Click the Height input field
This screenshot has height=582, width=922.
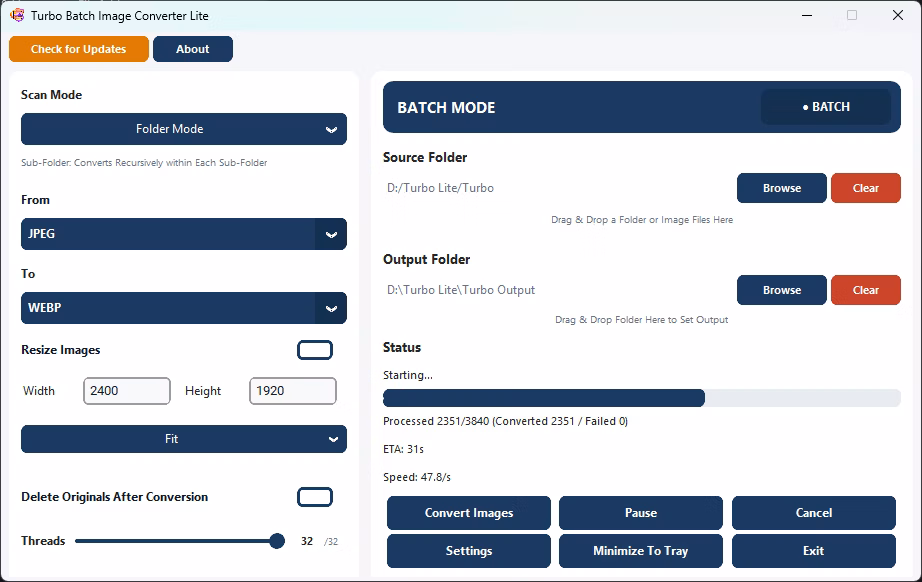293,391
